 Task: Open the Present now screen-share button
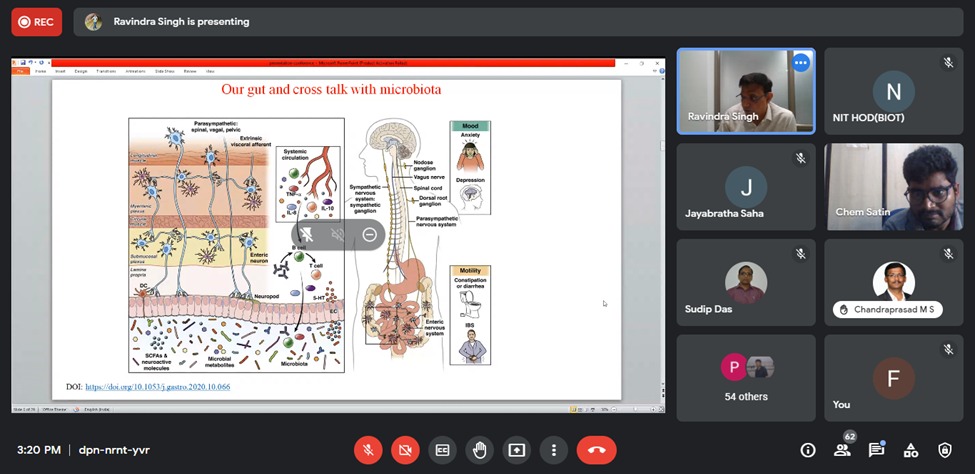point(517,450)
